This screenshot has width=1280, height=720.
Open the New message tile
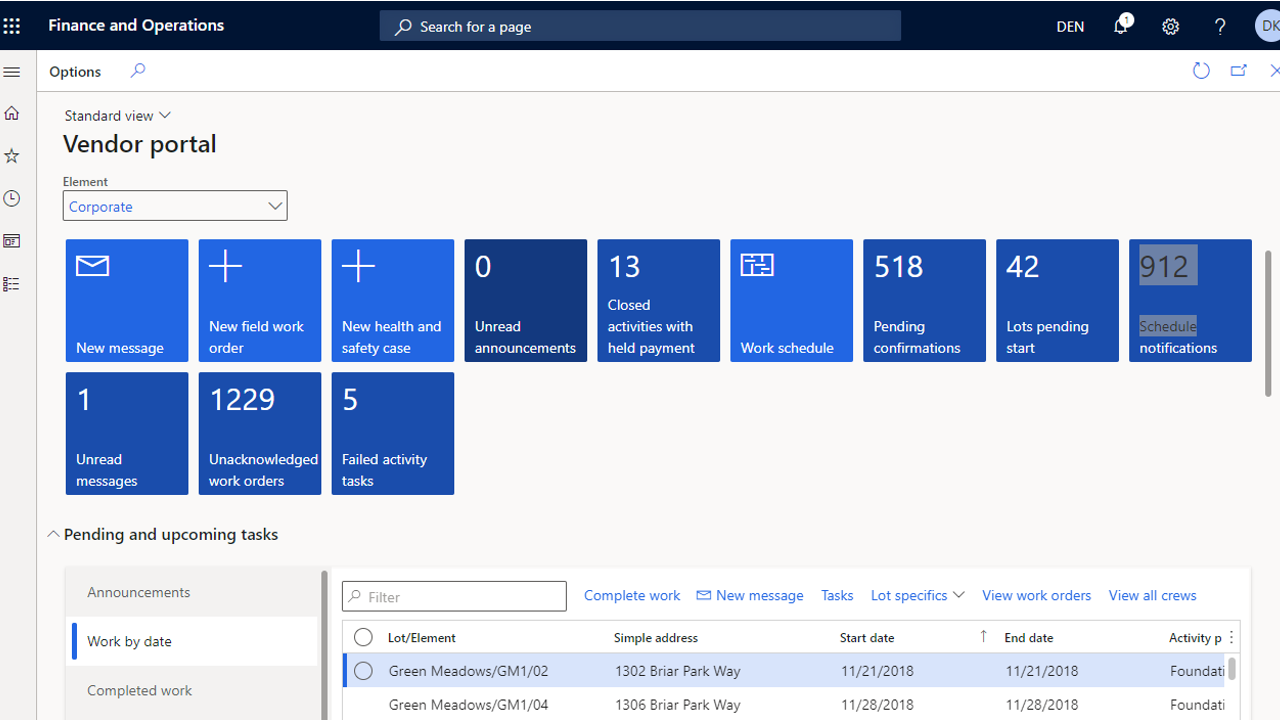pyautogui.click(x=127, y=301)
